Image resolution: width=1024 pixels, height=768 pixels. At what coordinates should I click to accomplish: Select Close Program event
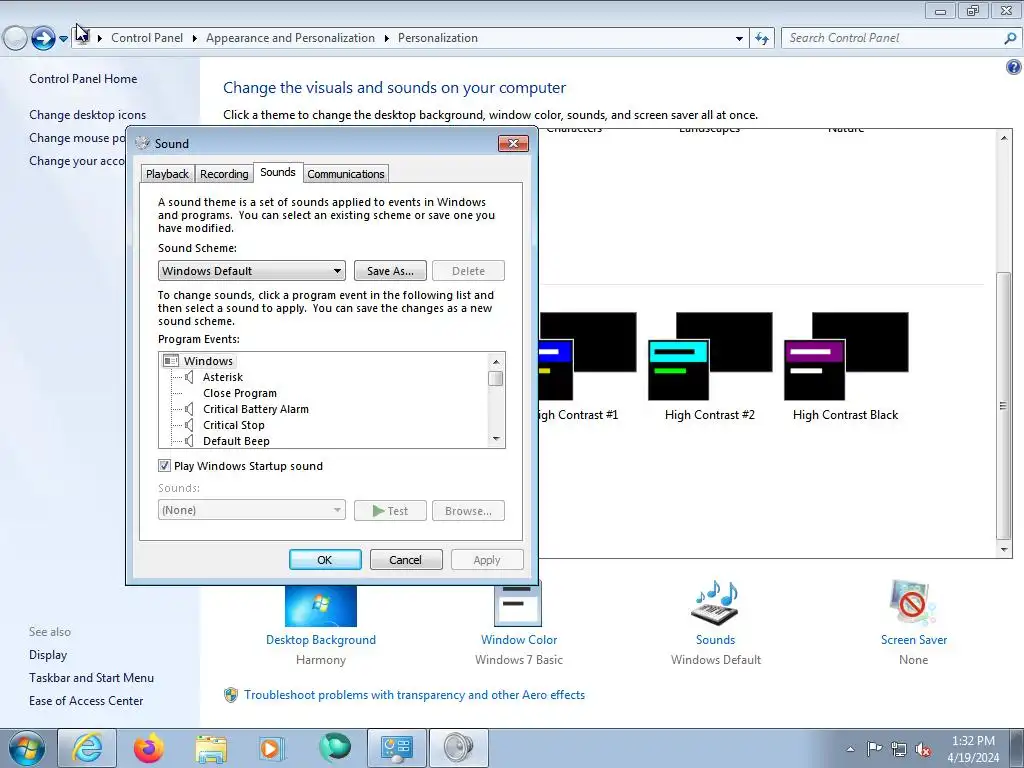tap(240, 393)
